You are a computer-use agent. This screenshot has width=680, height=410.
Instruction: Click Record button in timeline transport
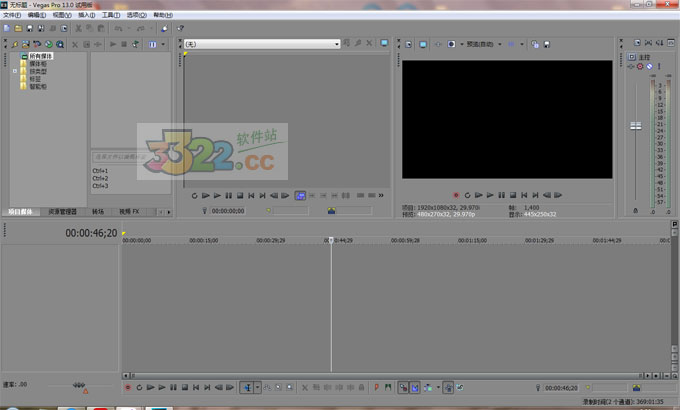[128, 387]
